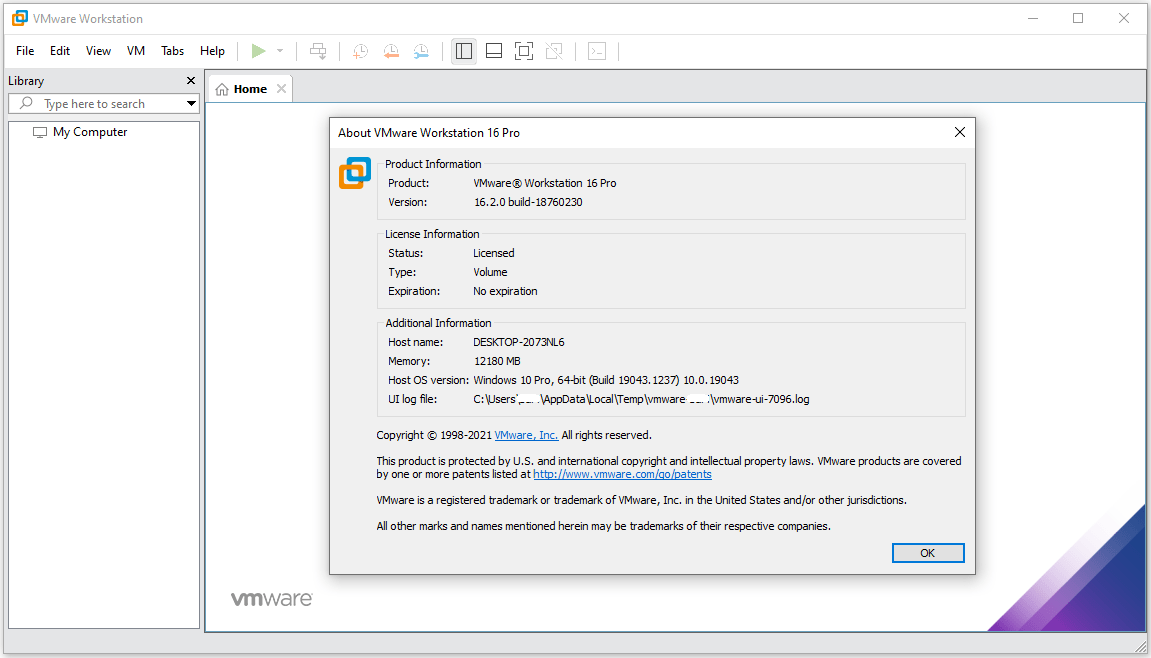Image resolution: width=1151 pixels, height=658 pixels.
Task: Click the search magnifier icon in Library
Action: 26,104
